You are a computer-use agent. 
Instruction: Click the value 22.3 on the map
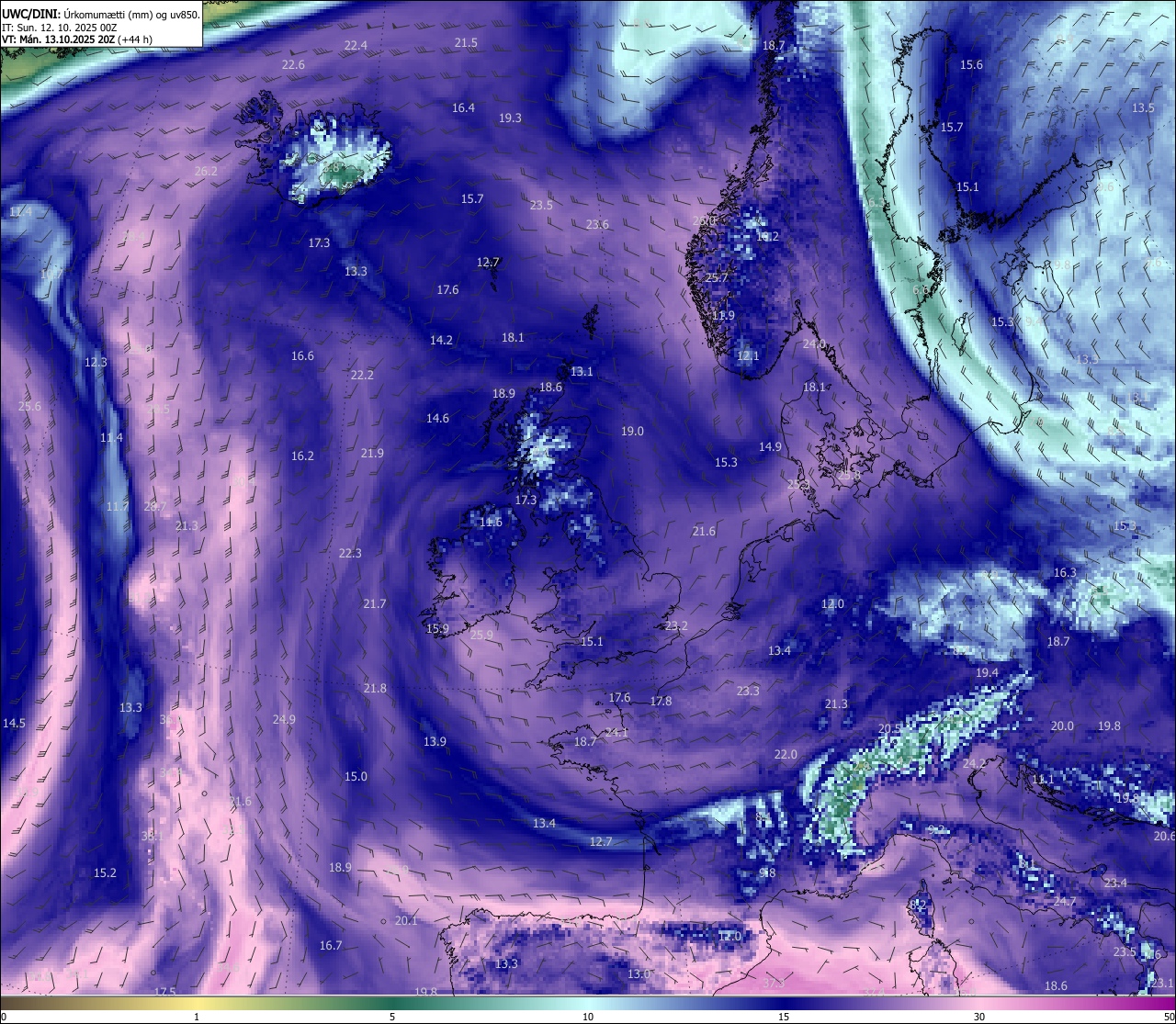point(350,553)
